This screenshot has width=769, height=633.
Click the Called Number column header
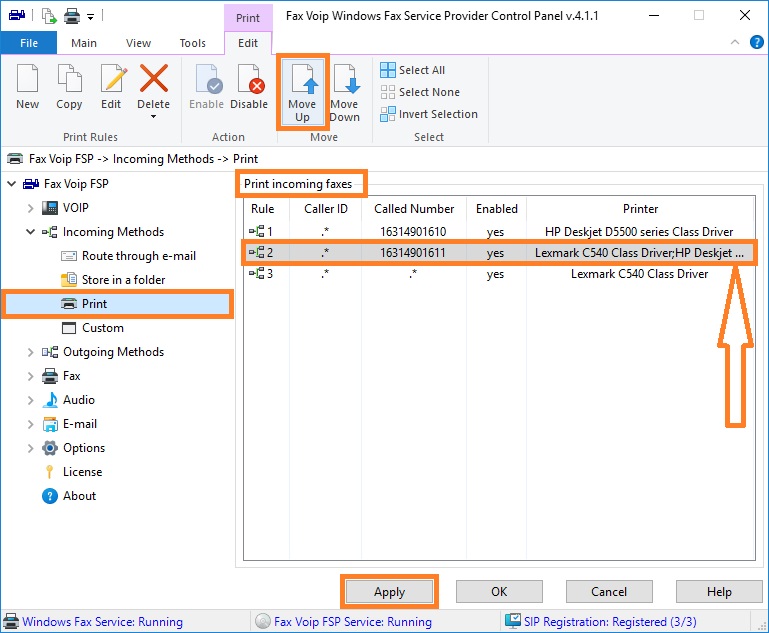point(414,209)
